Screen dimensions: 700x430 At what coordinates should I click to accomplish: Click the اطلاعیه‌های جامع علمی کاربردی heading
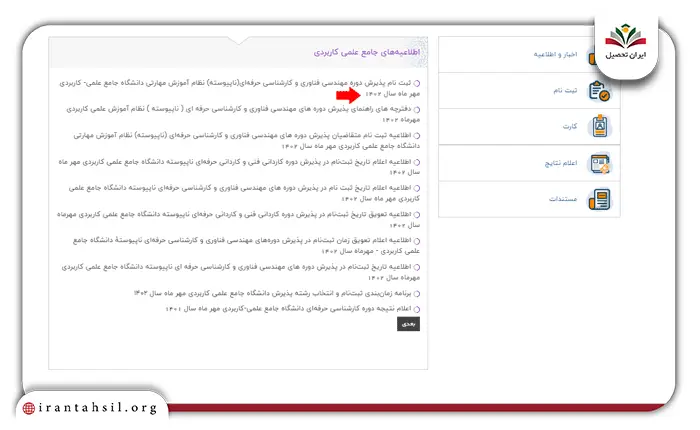[367, 53]
